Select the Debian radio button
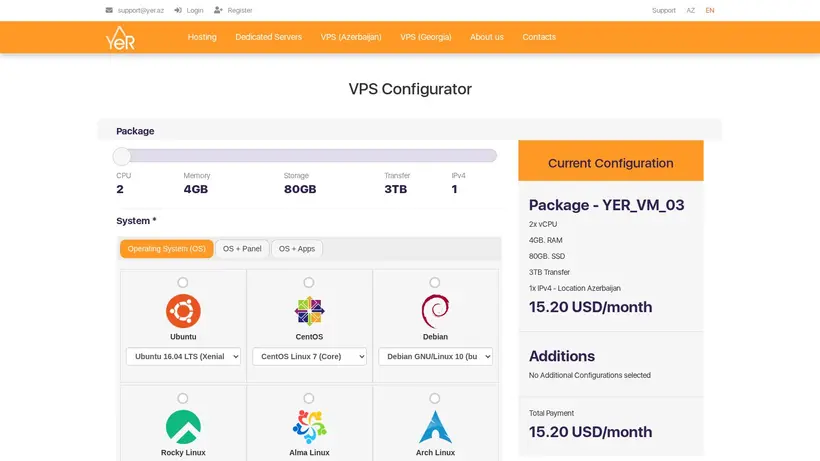This screenshot has height=461, width=820. (x=435, y=283)
